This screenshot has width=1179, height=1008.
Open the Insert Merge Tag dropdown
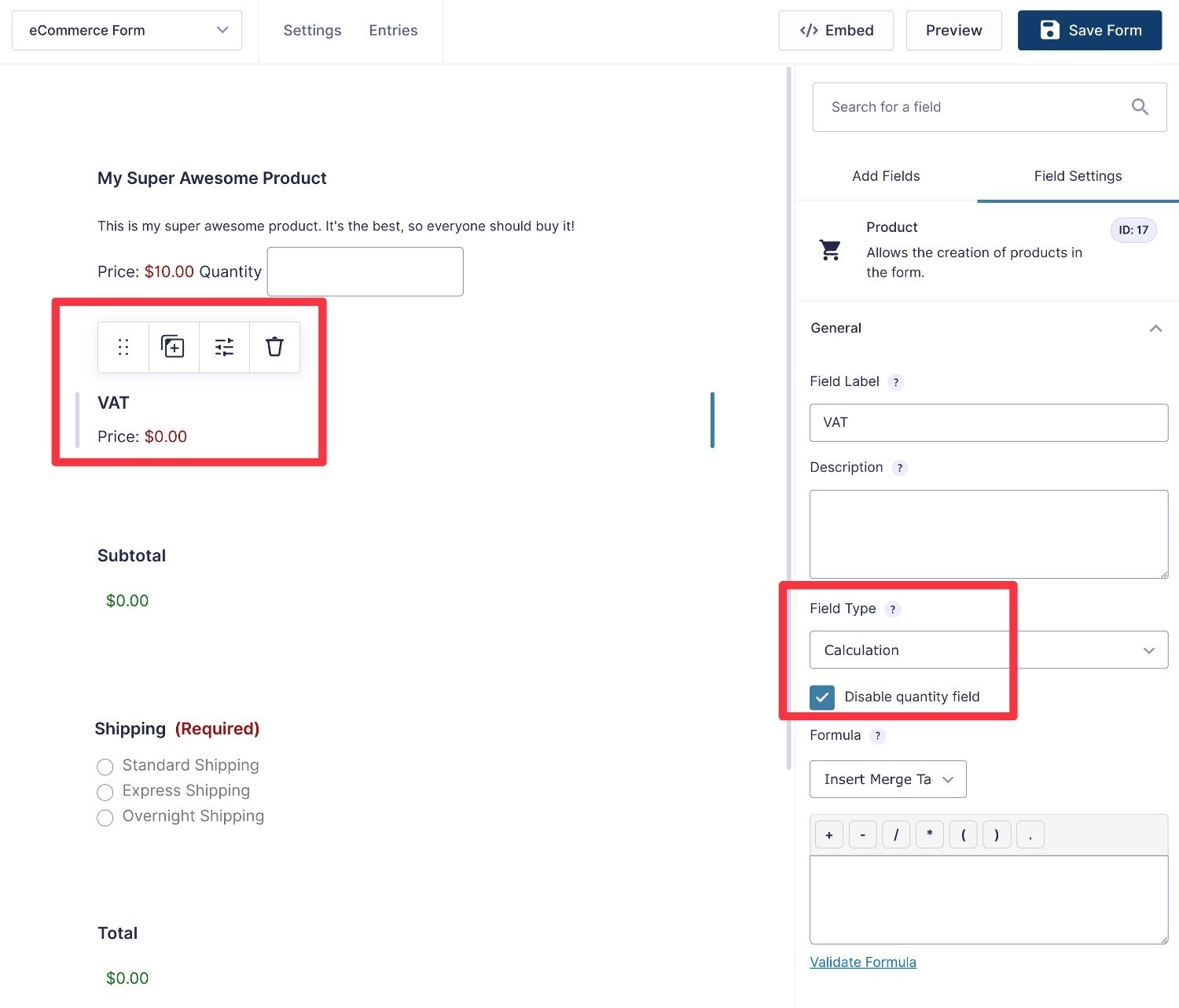click(x=887, y=779)
